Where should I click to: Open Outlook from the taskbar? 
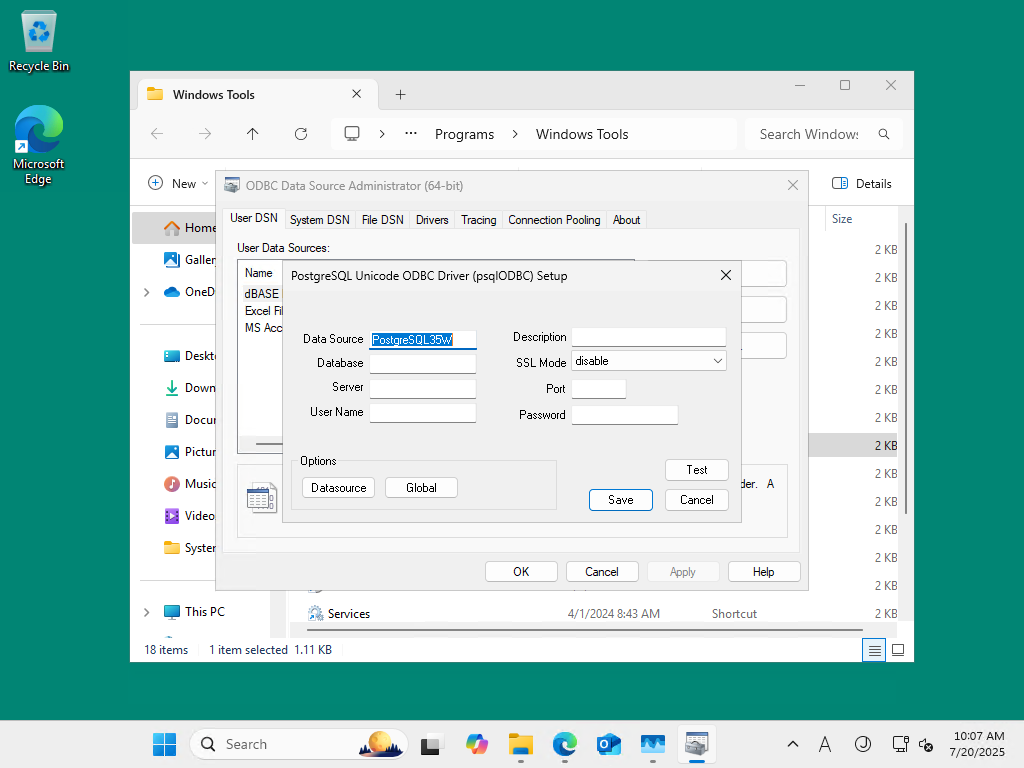pyautogui.click(x=609, y=744)
